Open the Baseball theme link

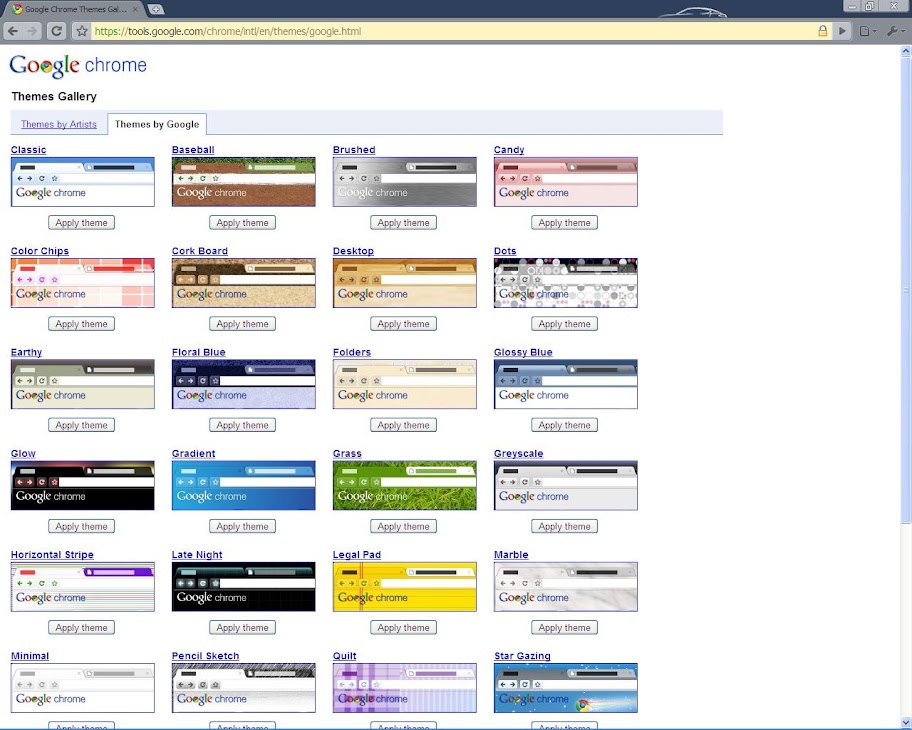click(193, 149)
